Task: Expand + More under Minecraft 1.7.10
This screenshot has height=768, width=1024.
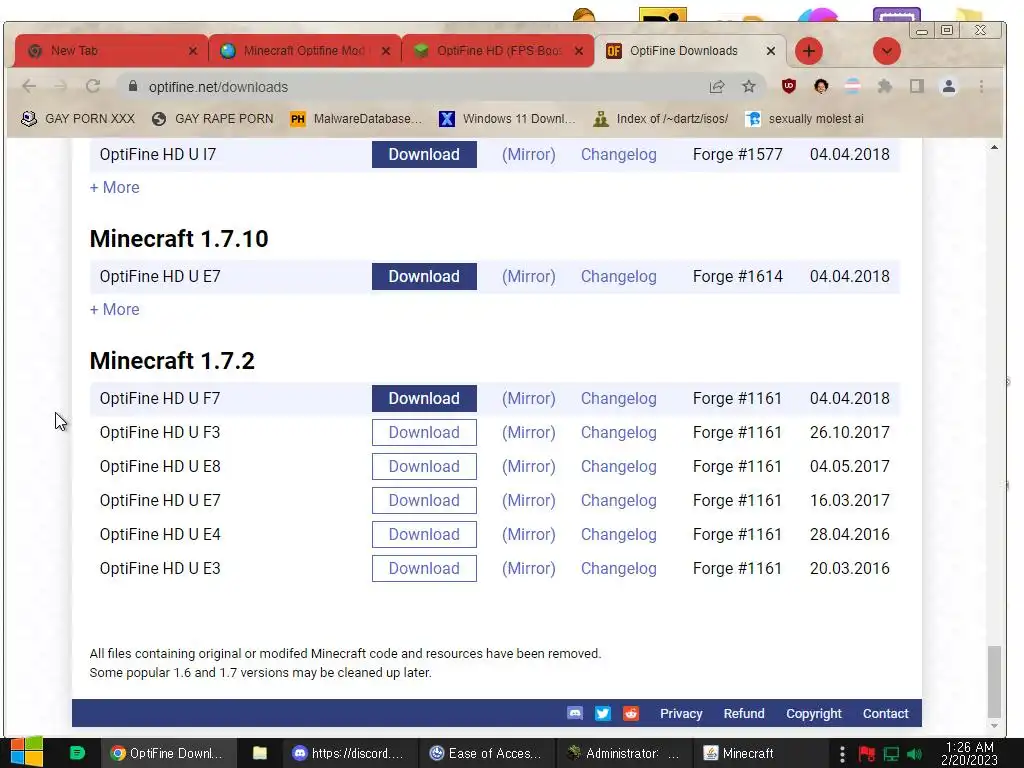Action: pos(114,310)
